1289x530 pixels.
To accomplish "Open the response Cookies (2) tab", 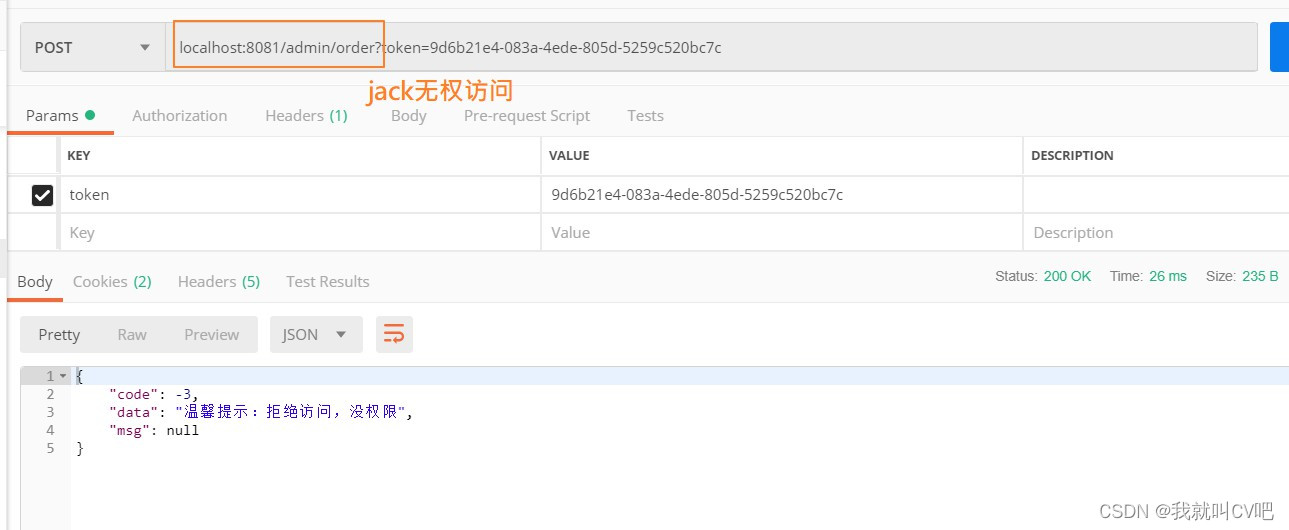I will pyautogui.click(x=112, y=282).
